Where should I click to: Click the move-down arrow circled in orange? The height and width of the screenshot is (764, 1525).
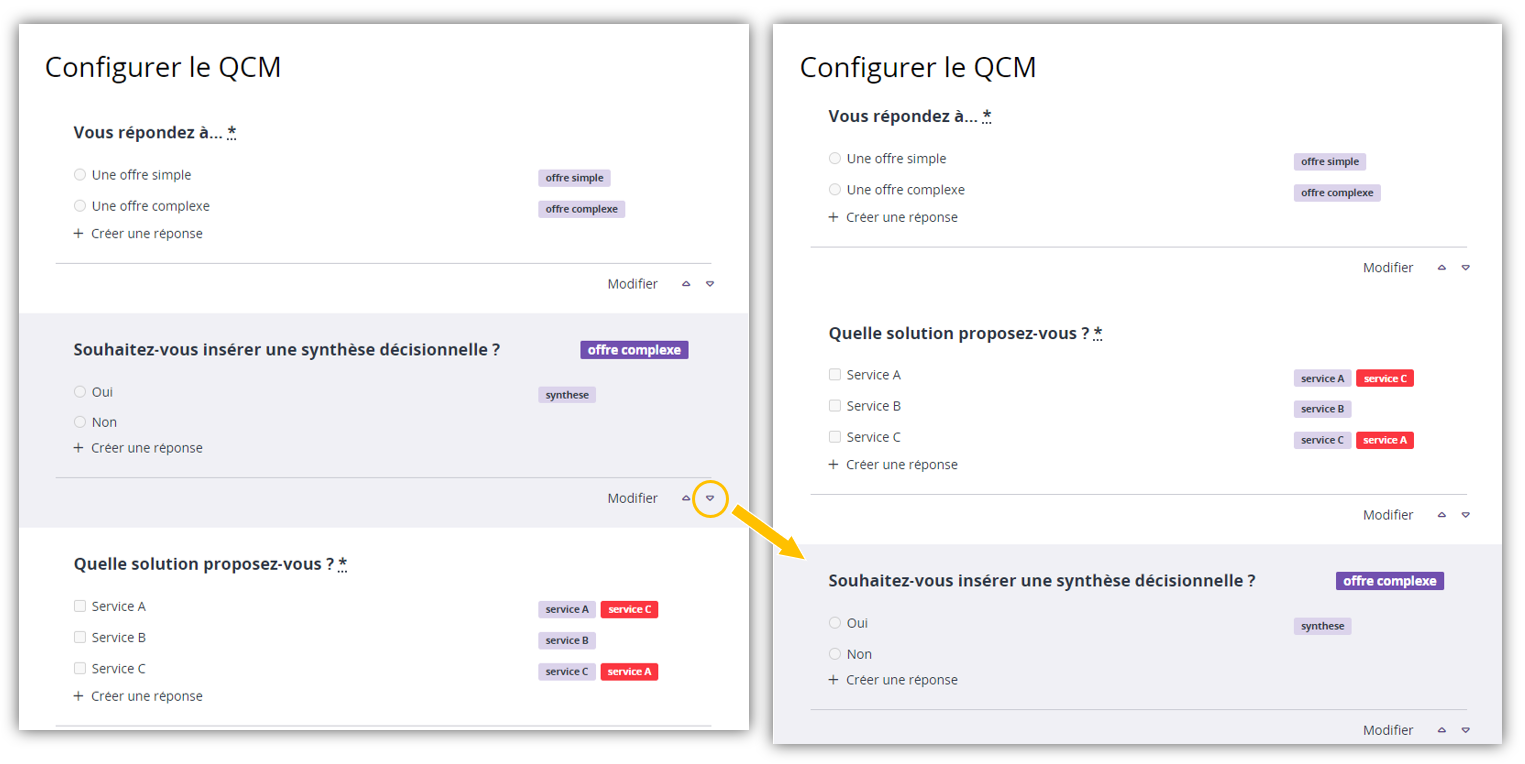click(x=710, y=498)
